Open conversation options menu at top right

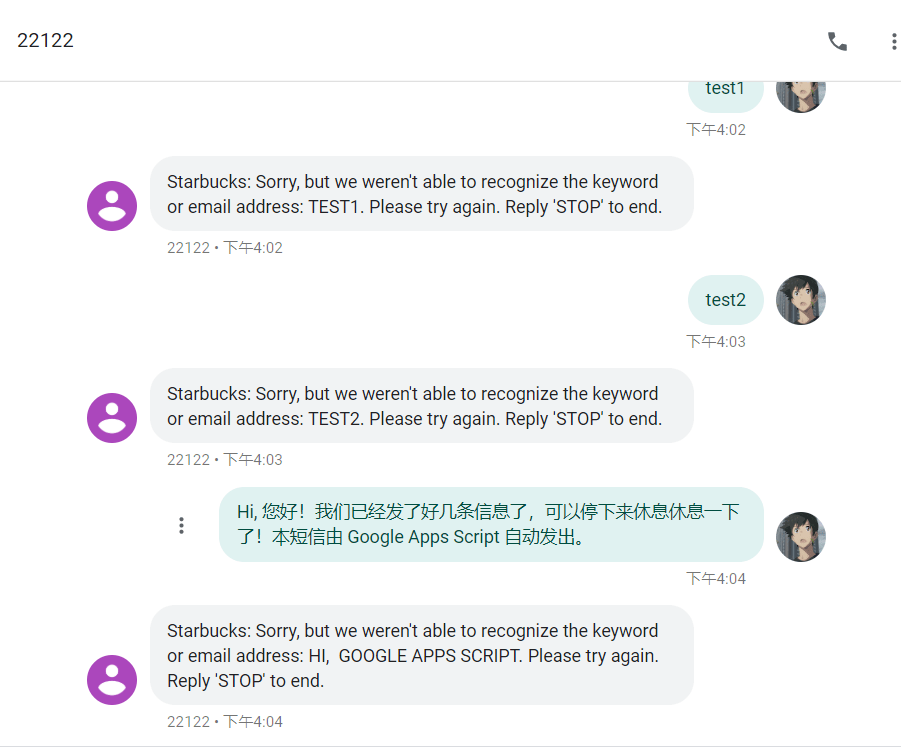[893, 41]
